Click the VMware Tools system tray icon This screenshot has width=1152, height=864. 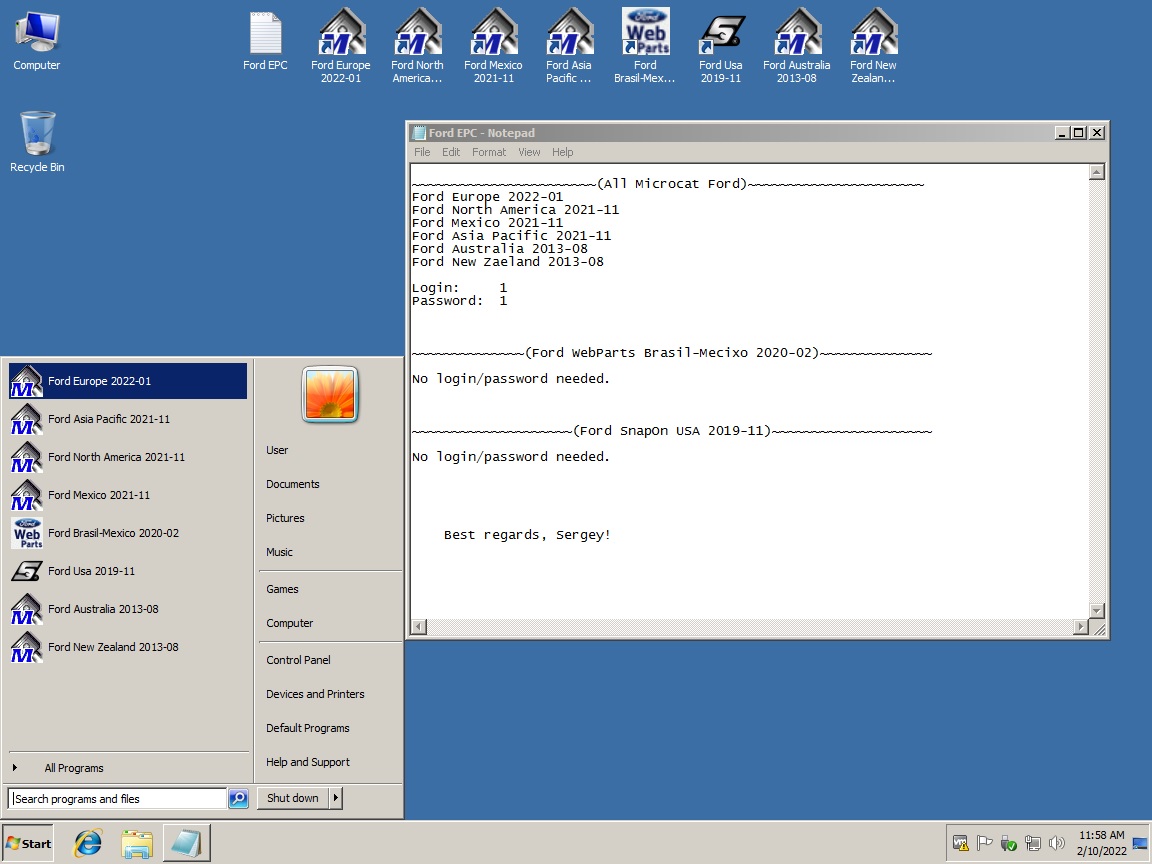961,843
